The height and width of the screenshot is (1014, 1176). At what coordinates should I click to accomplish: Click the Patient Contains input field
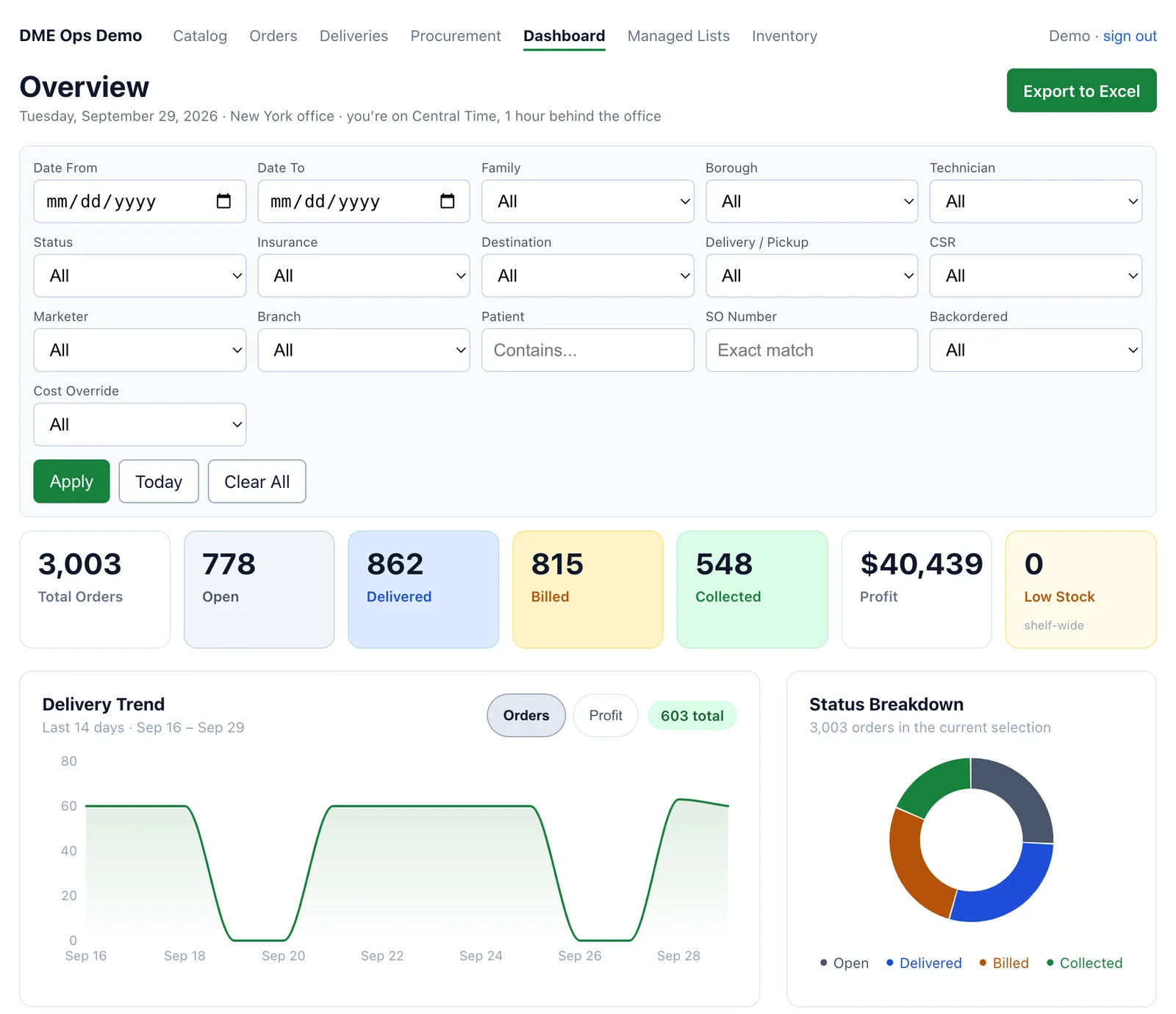click(x=588, y=350)
